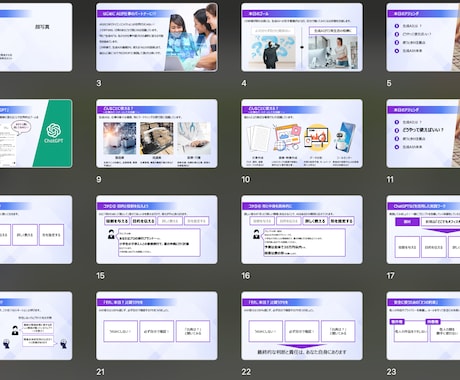Click the slide number label "10"
460x380 pixels.
coord(246,180)
